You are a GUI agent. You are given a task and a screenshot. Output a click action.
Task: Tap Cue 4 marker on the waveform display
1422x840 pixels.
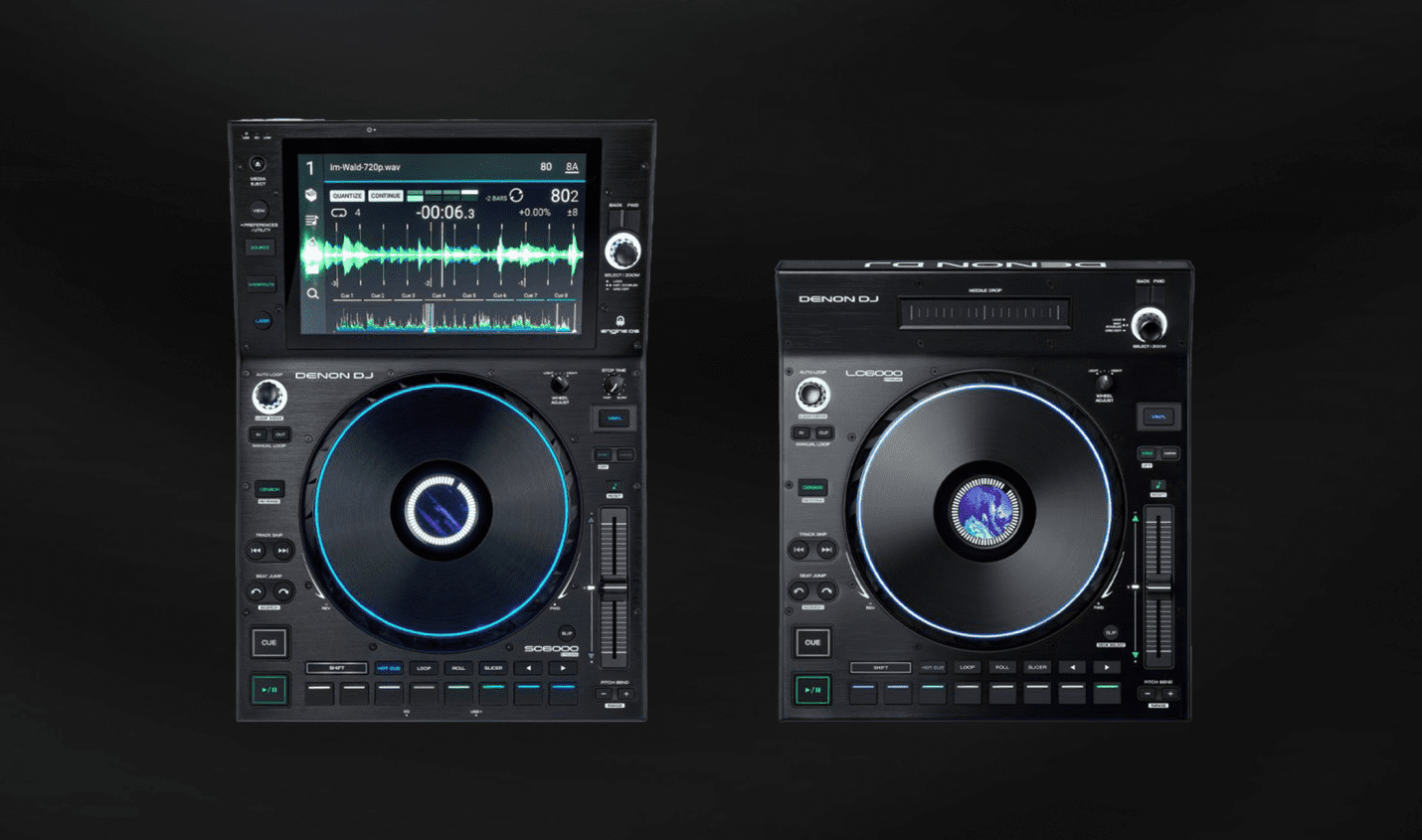[x=439, y=294]
